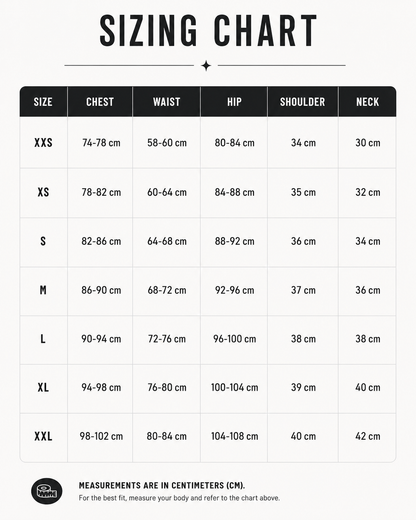Select the 'For the best fit' instruction text

click(x=179, y=498)
